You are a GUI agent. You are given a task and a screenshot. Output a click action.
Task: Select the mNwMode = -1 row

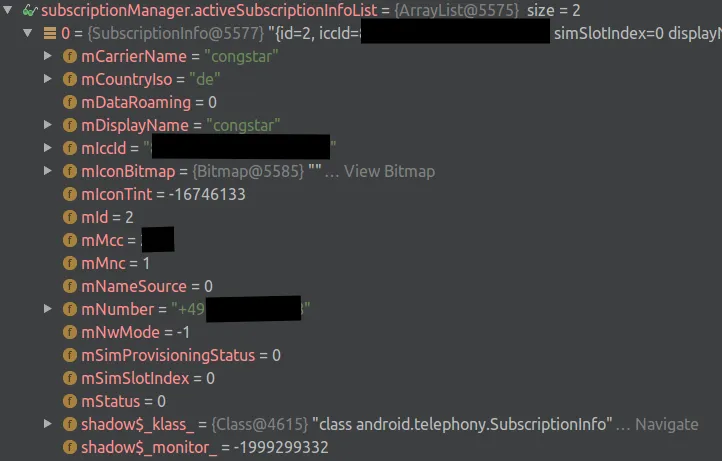pos(361,332)
